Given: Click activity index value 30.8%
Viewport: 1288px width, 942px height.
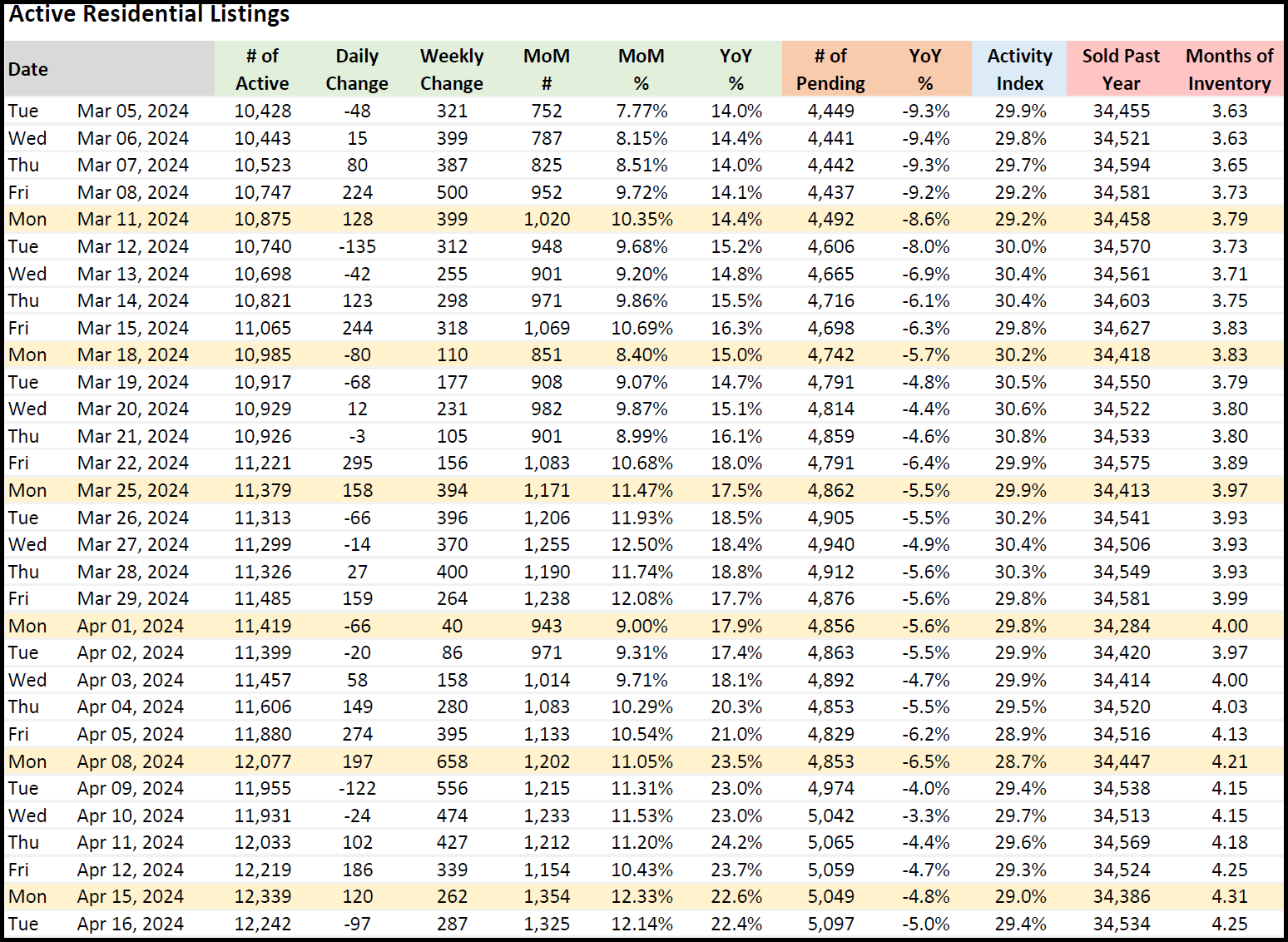Looking at the screenshot, I should 1020,436.
